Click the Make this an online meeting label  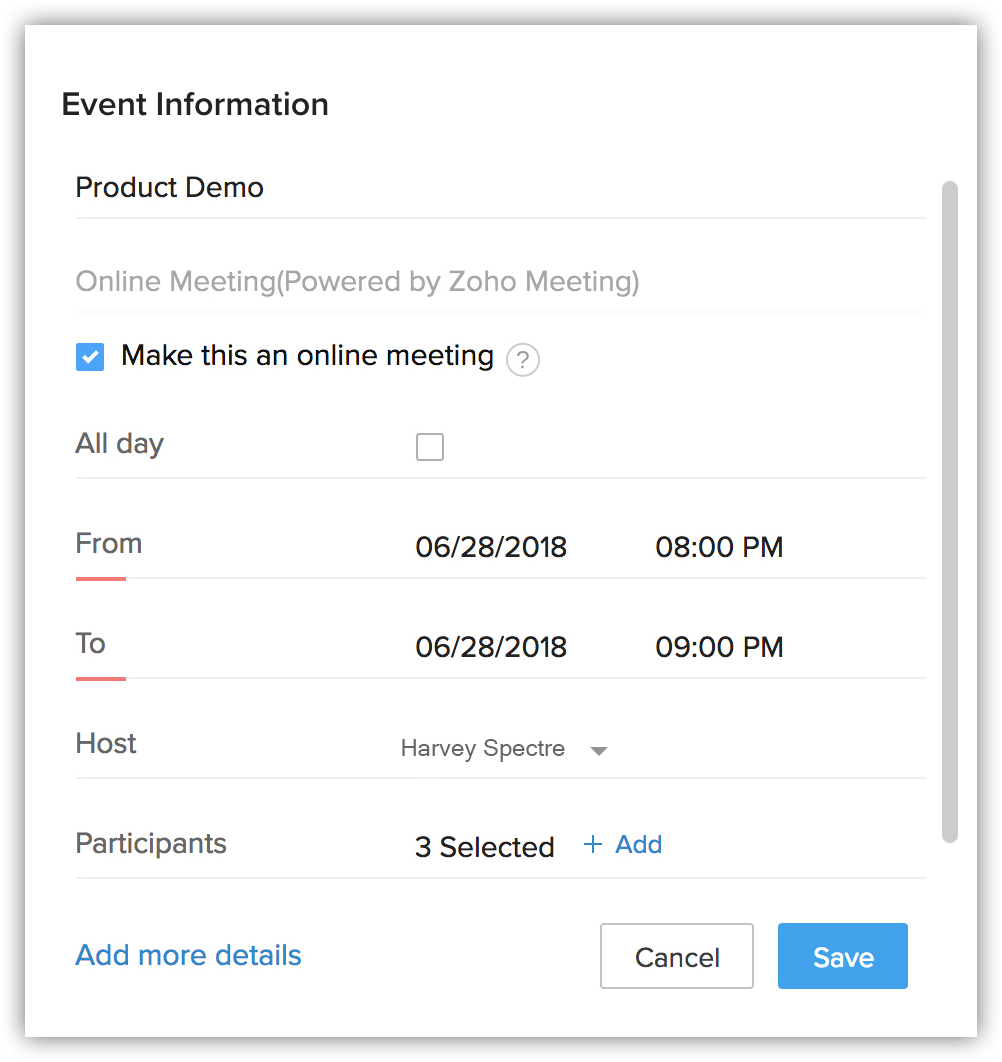point(308,356)
